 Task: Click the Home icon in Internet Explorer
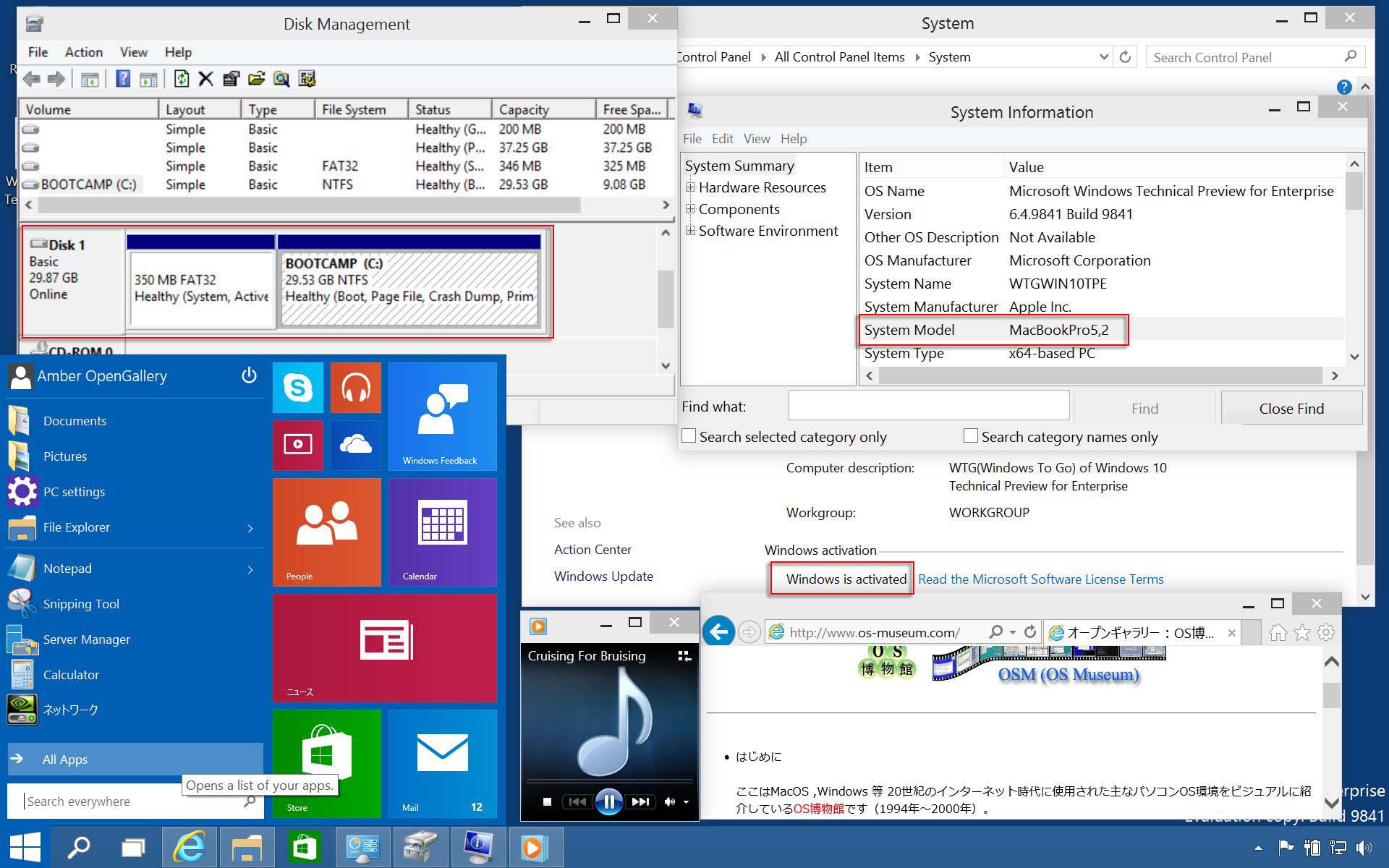tap(1278, 633)
